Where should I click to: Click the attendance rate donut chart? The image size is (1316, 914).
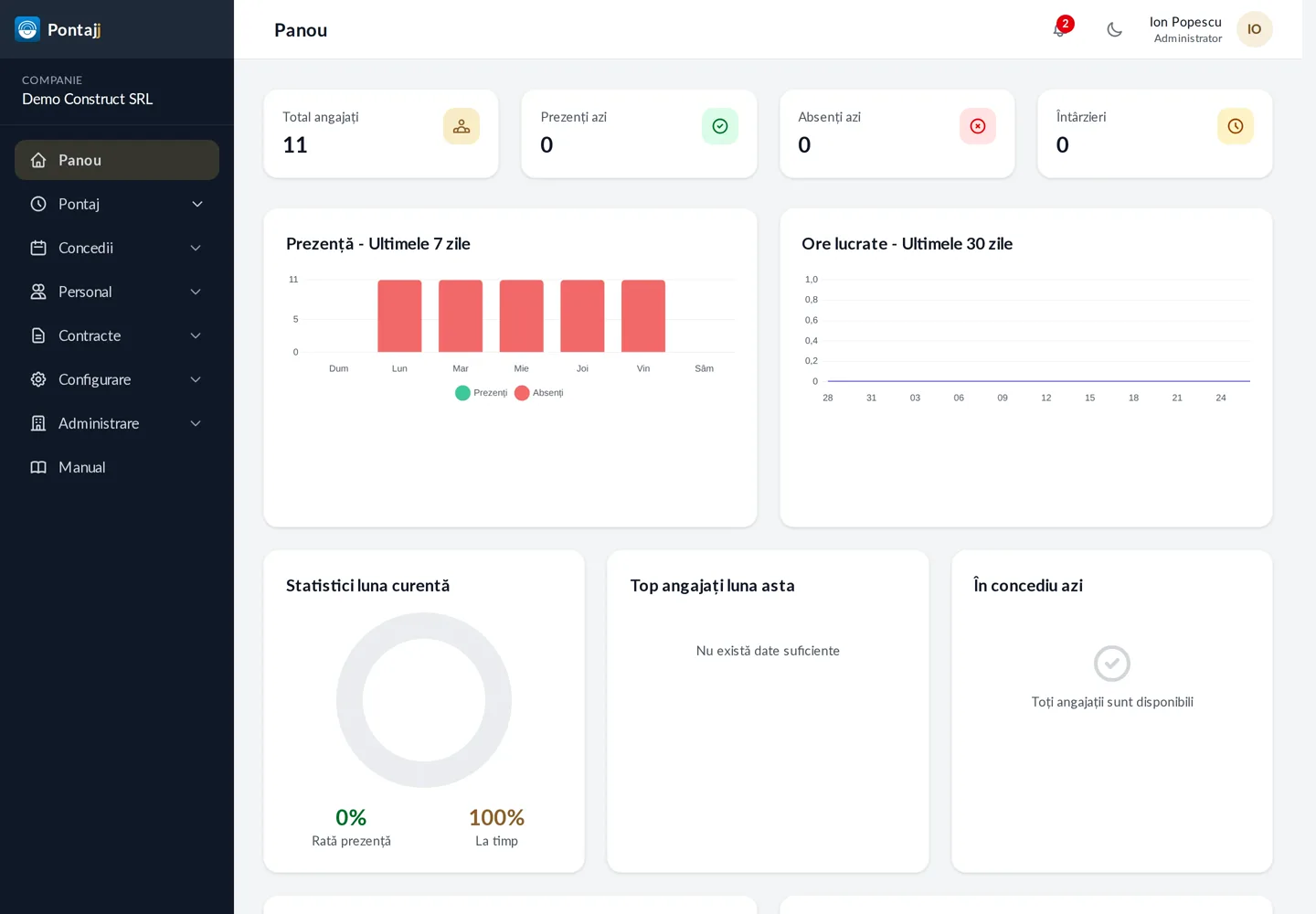[424, 700]
